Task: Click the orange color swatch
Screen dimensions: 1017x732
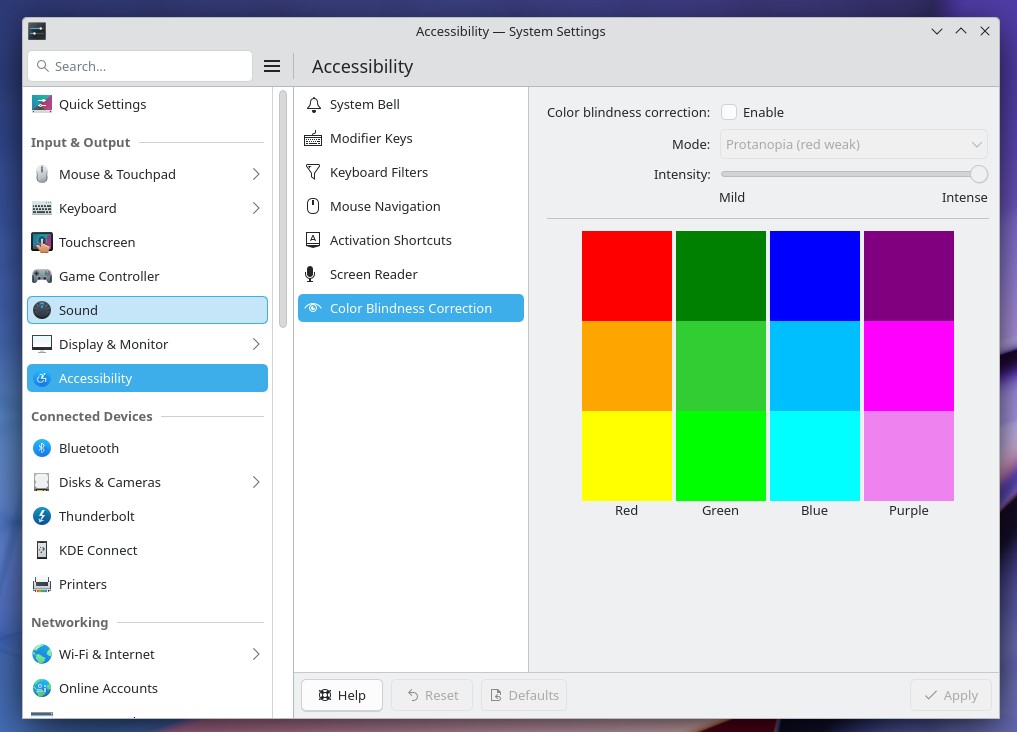Action: pyautogui.click(x=627, y=366)
